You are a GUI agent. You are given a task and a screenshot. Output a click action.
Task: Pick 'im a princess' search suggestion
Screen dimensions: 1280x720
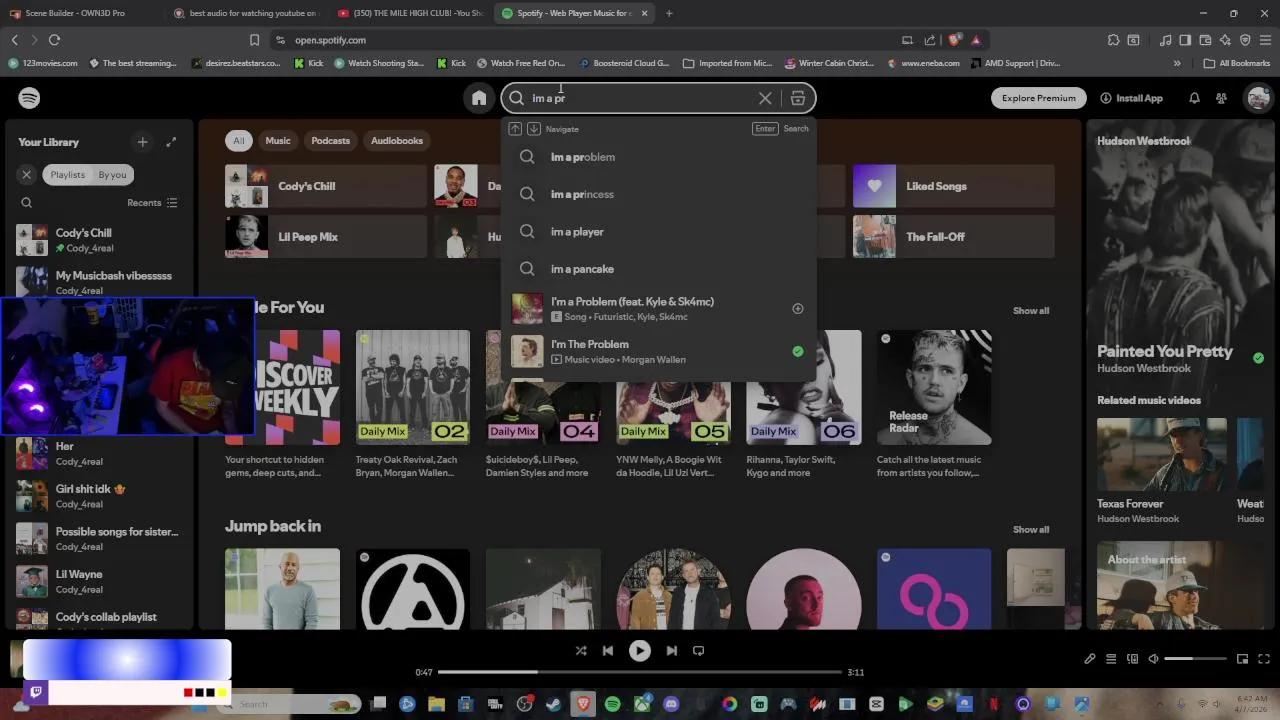(658, 194)
